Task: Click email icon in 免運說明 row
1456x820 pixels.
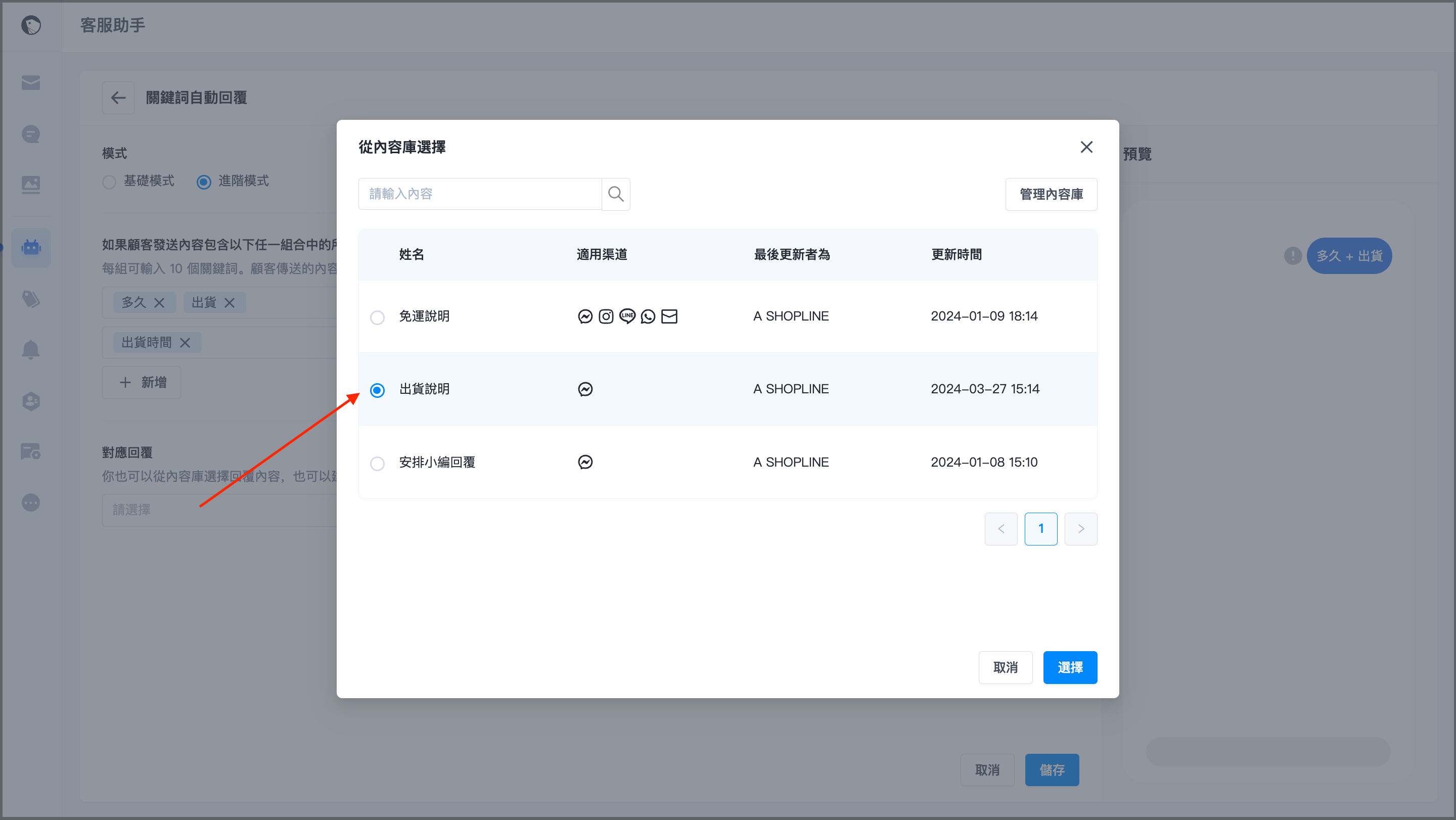Action: point(669,316)
